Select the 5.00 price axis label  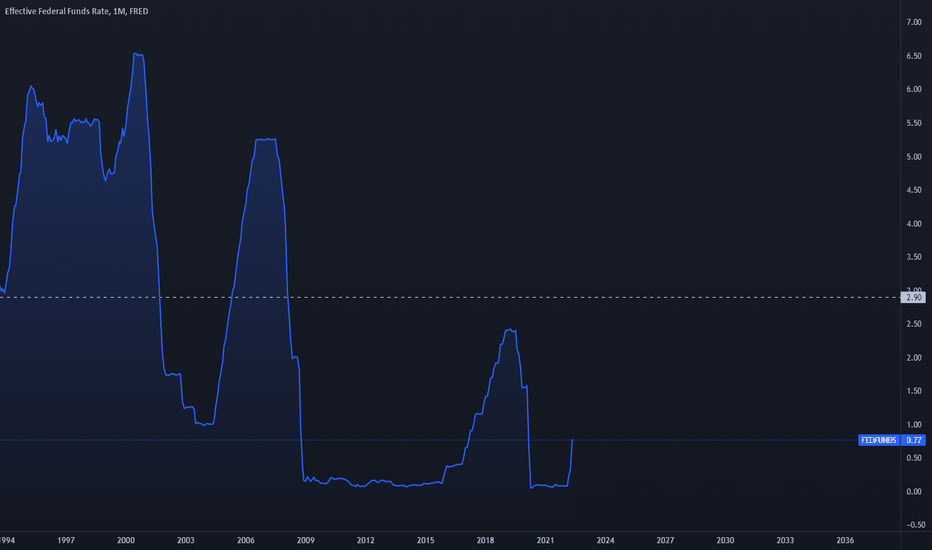tap(914, 157)
